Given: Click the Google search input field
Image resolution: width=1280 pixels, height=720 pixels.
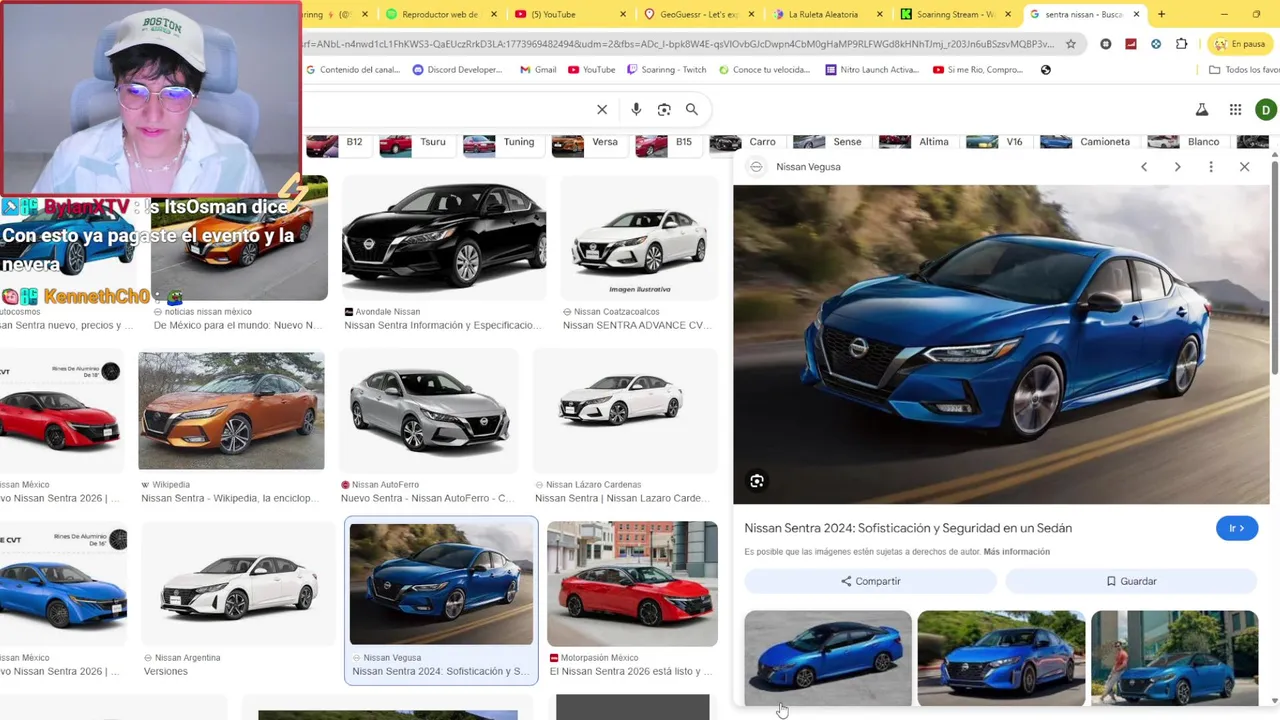Looking at the screenshot, I should [445, 110].
